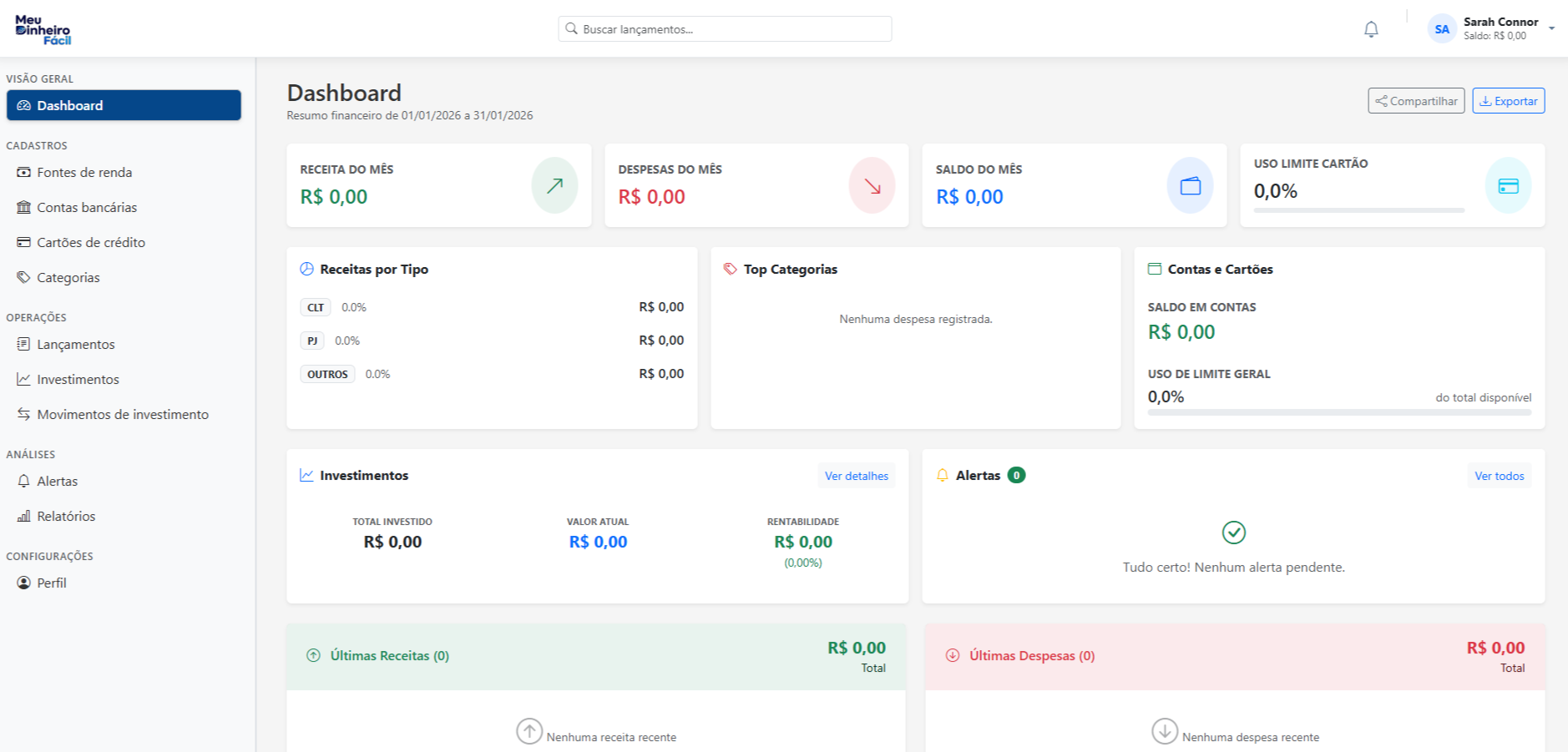Open the Sarah Connor account dropdown
This screenshot has height=752, width=1568.
1490,28
